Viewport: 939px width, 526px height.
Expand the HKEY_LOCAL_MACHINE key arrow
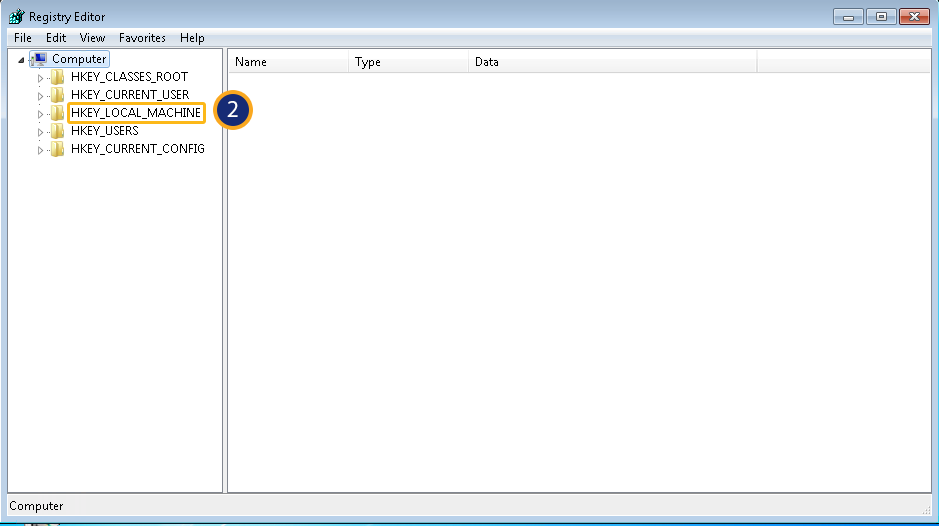(41, 114)
